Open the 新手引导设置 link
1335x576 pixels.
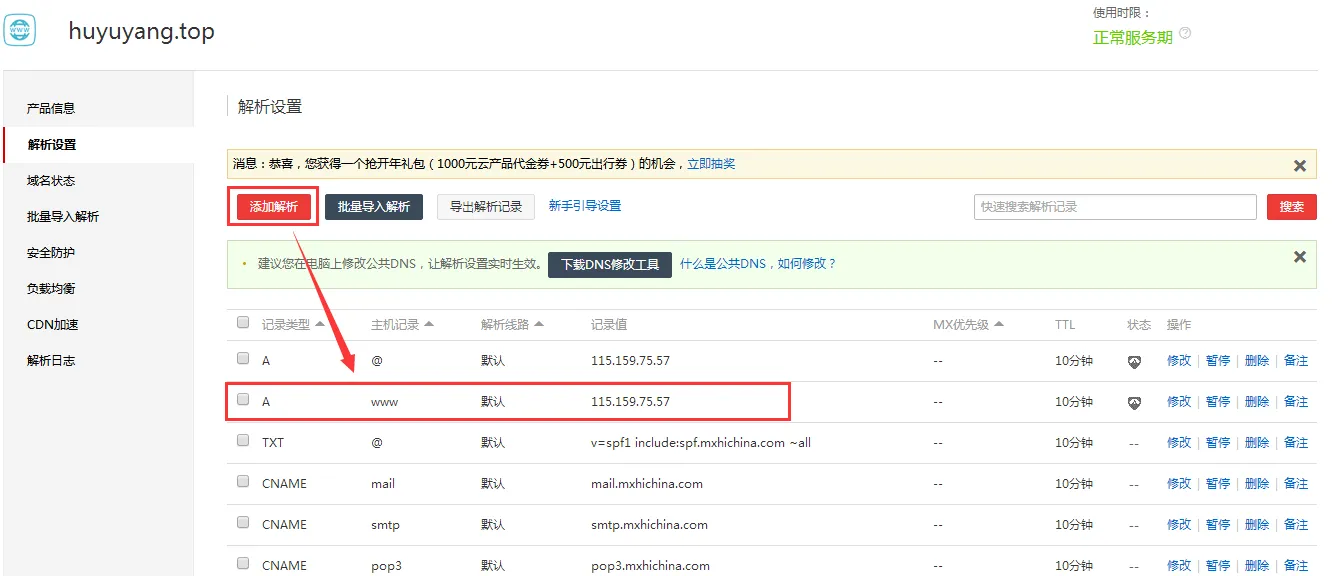(x=585, y=205)
